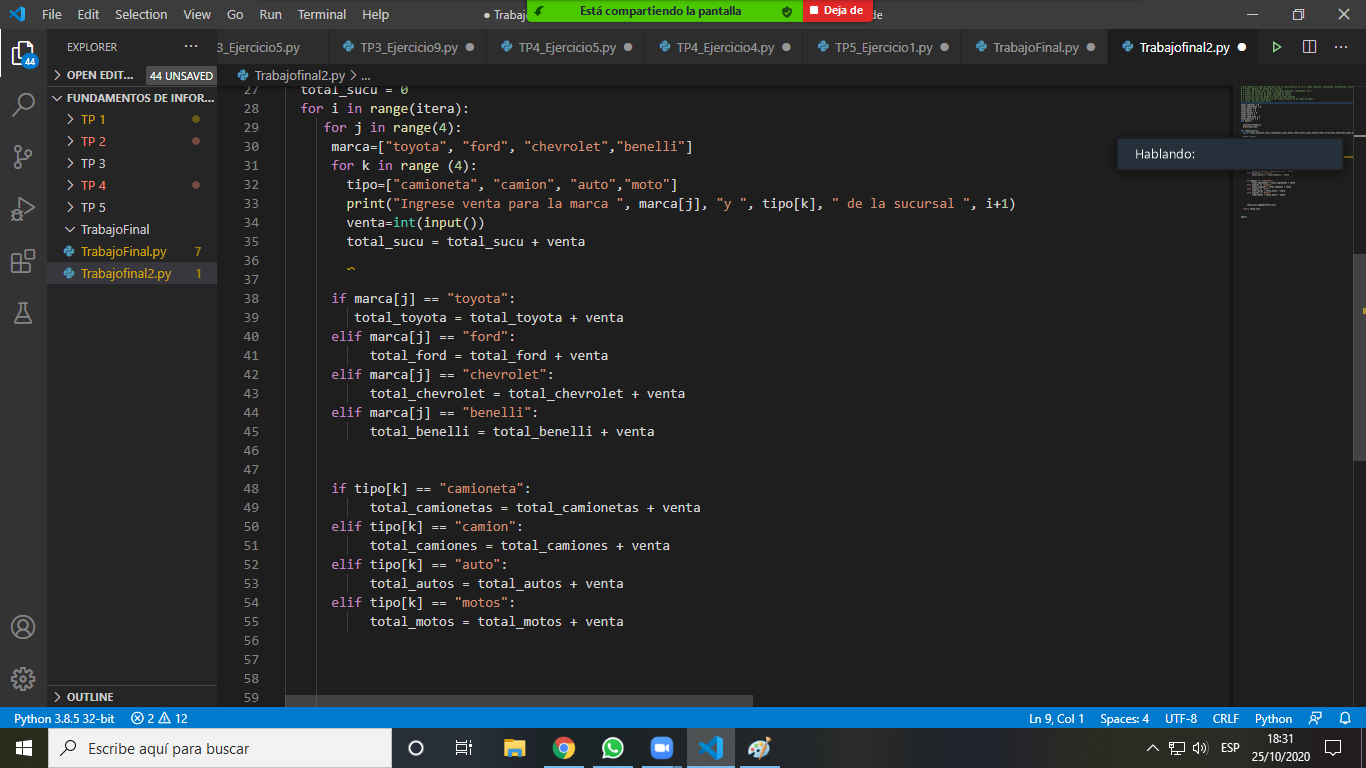Open Windows action center notifications

pyautogui.click(x=1333, y=748)
